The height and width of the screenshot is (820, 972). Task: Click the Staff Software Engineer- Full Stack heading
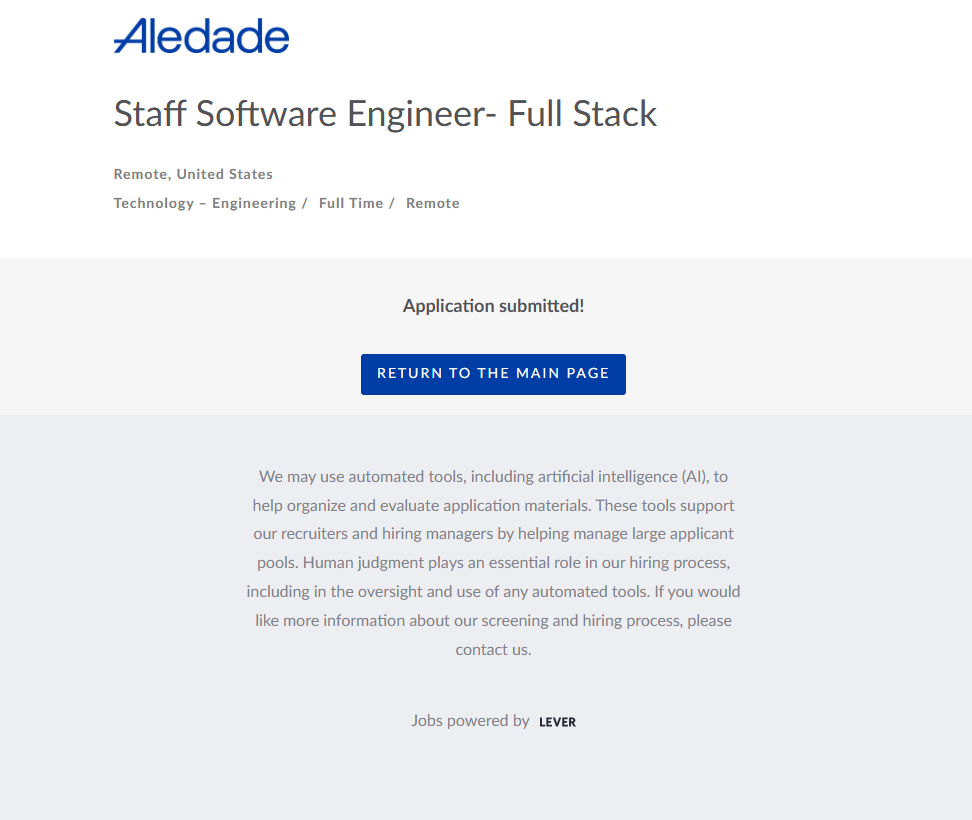point(385,114)
